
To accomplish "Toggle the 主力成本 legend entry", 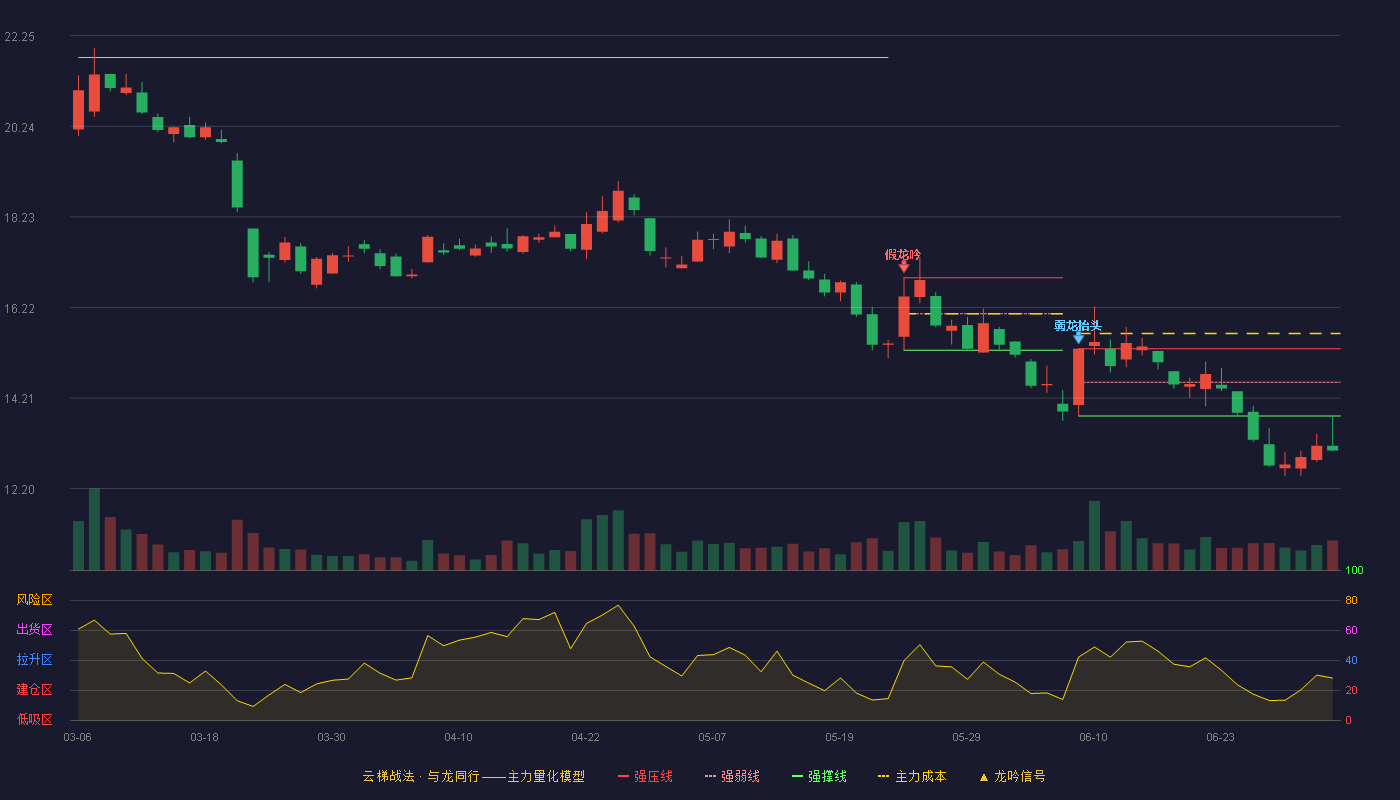I will tap(912, 776).
